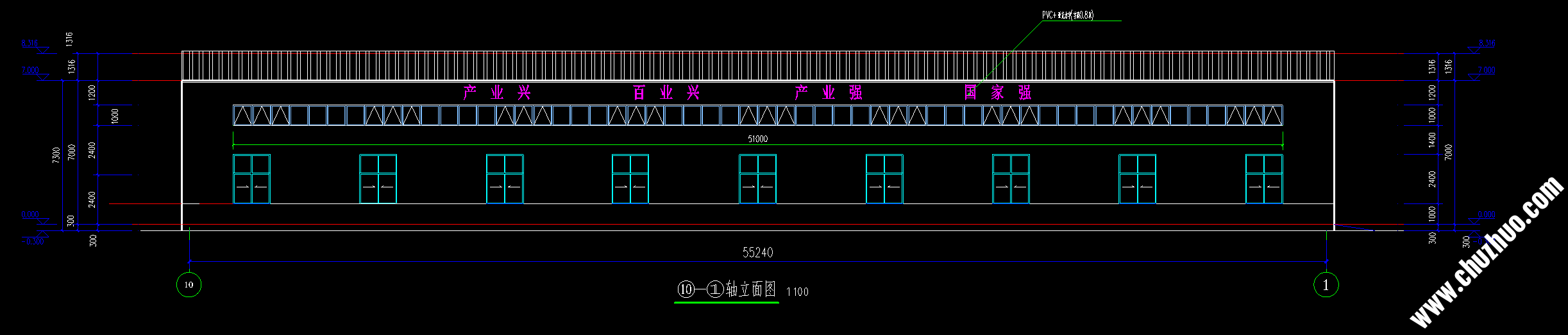Select the rightmost cyan sliding door
1568x335 pixels.
coord(1263,179)
